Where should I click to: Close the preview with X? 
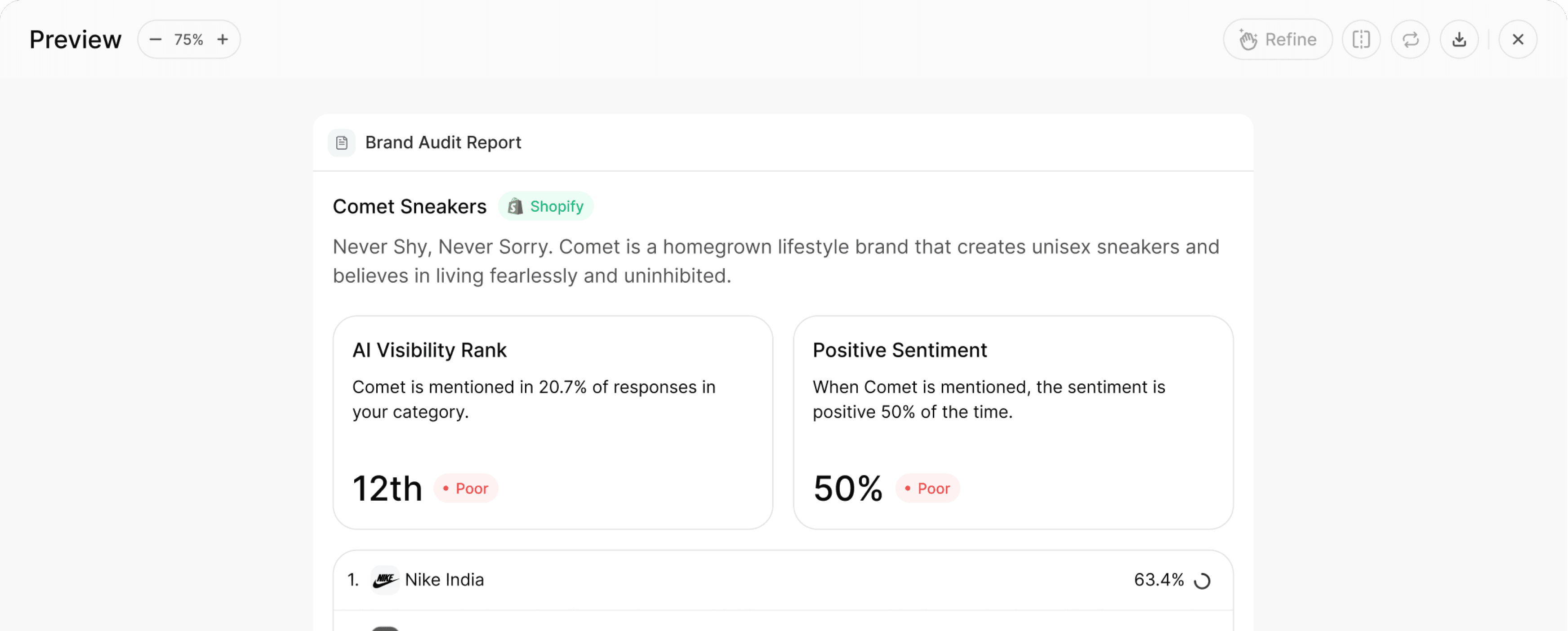[1518, 40]
